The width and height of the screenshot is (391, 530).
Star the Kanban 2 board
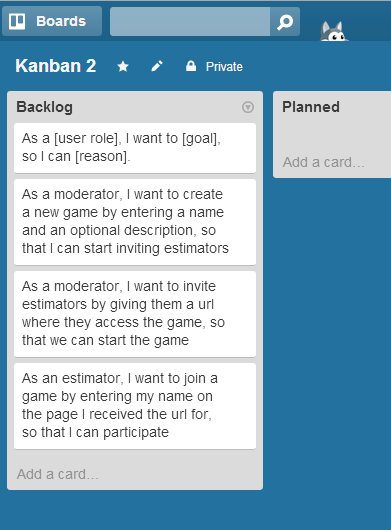[123, 67]
